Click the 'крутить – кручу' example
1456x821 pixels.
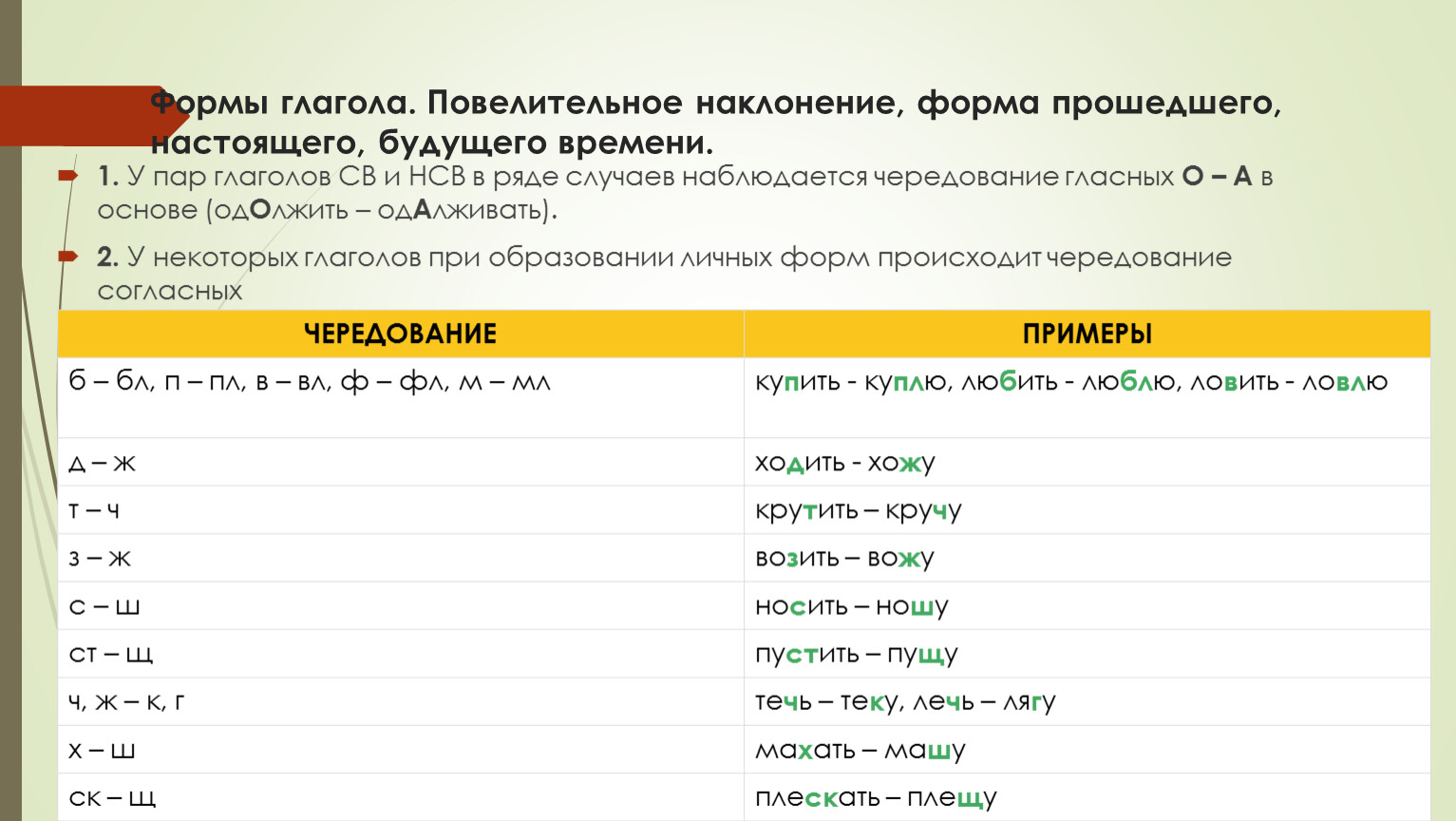coord(858,510)
